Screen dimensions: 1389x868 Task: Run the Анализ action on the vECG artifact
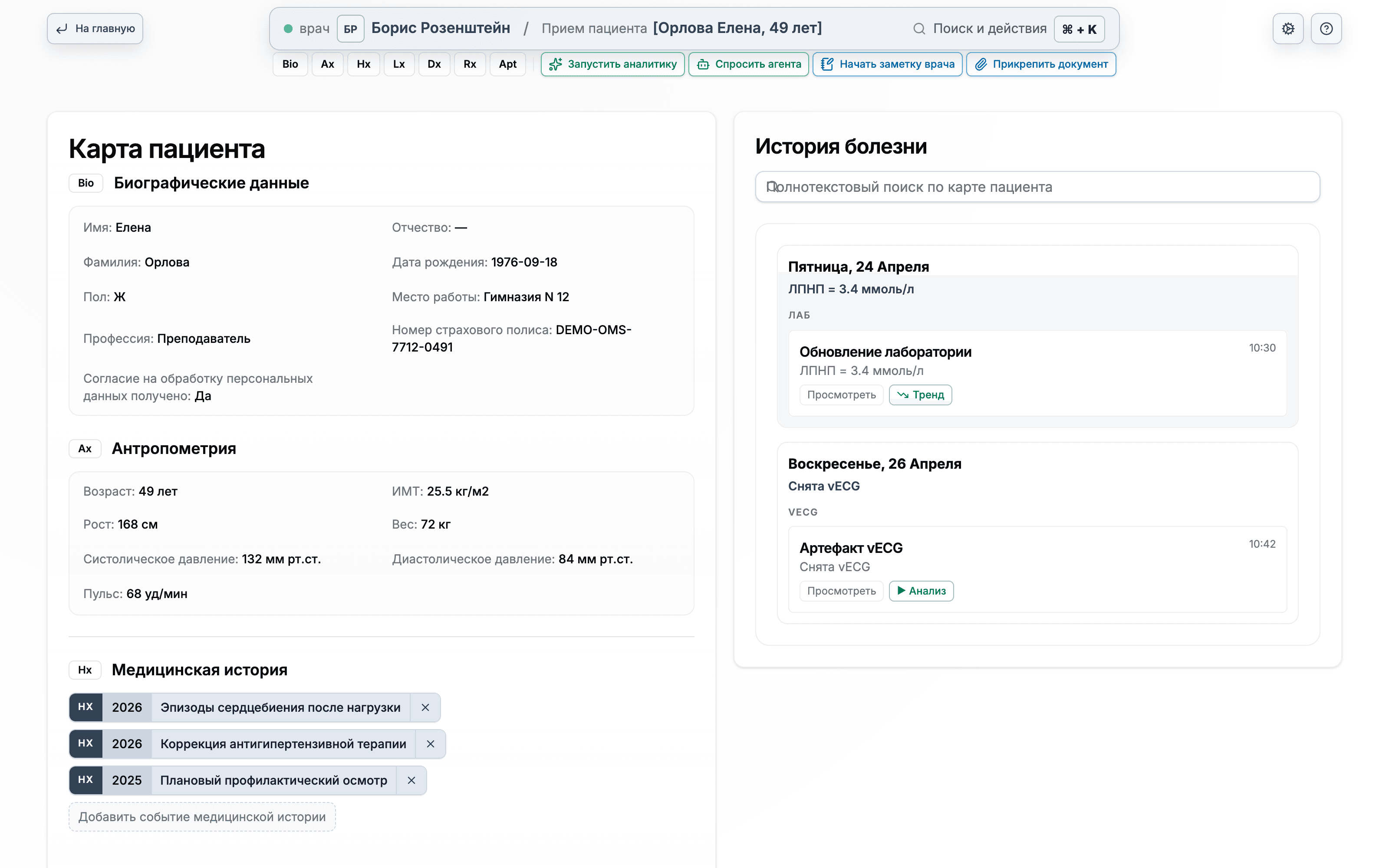921,591
